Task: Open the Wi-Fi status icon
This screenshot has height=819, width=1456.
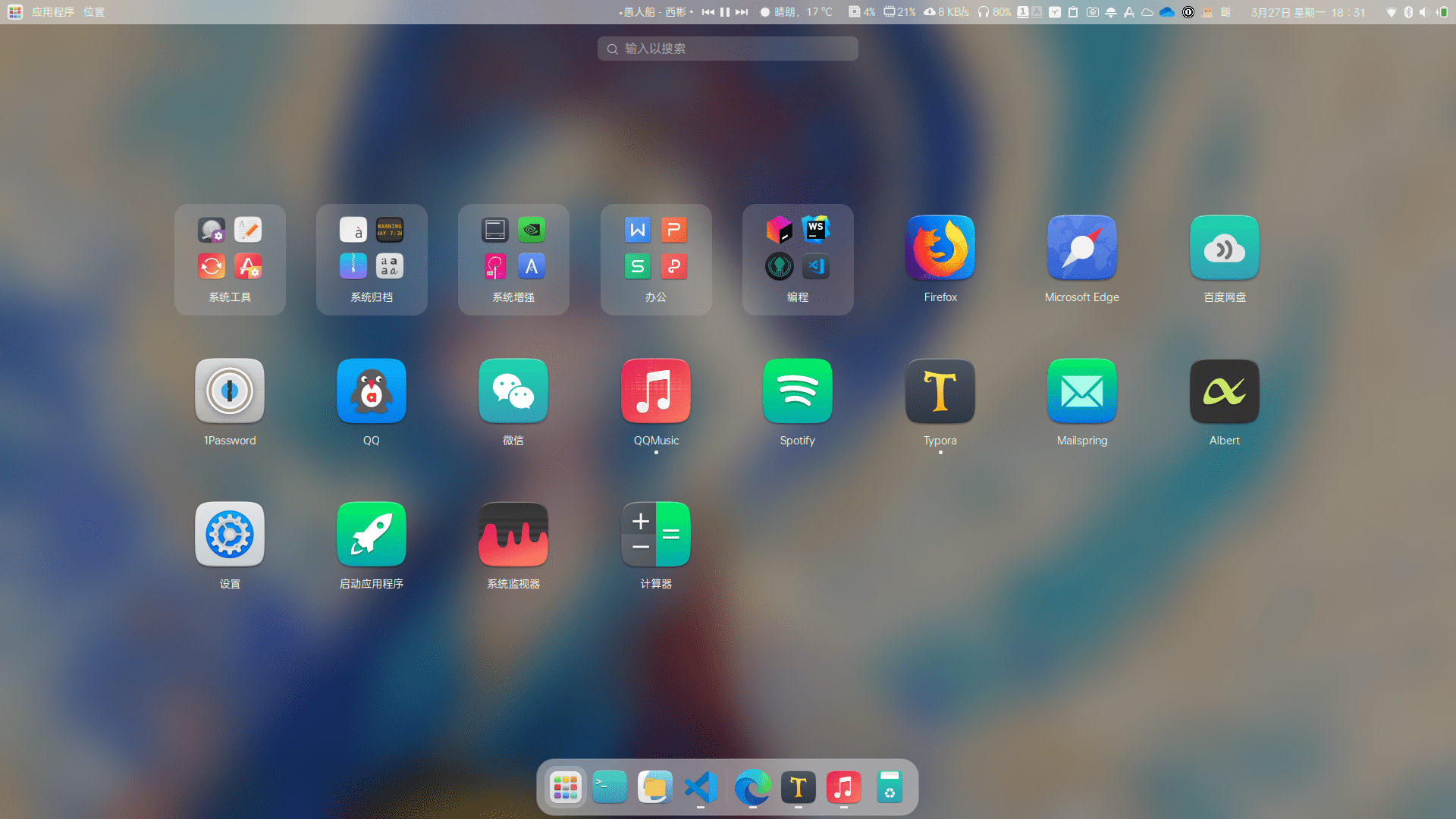Action: pos(1391,12)
